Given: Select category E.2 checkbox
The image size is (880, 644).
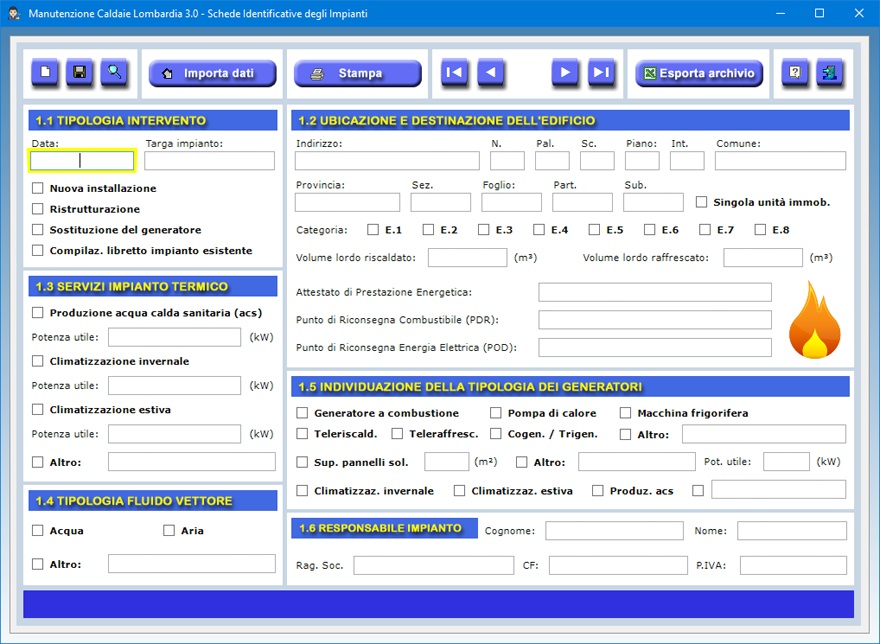Looking at the screenshot, I should pyautogui.click(x=428, y=230).
